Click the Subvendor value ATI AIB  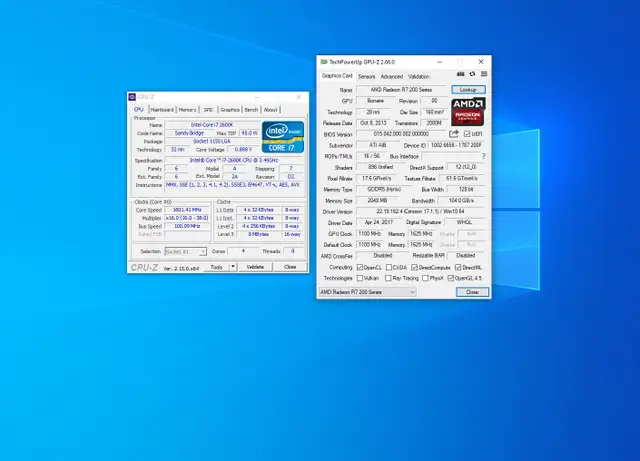pyautogui.click(x=378, y=145)
